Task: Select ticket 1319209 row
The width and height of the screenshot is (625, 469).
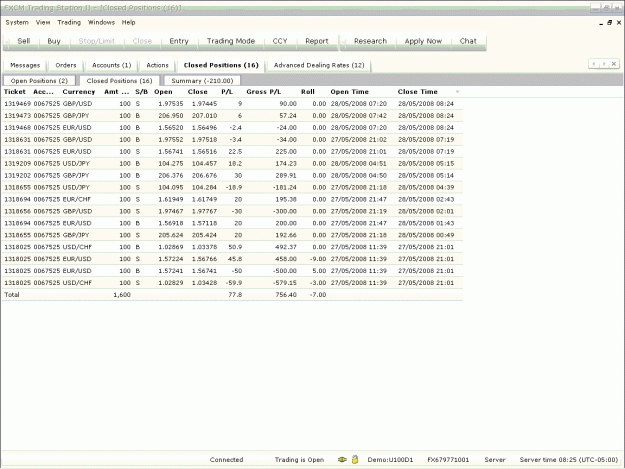Action: [232, 163]
